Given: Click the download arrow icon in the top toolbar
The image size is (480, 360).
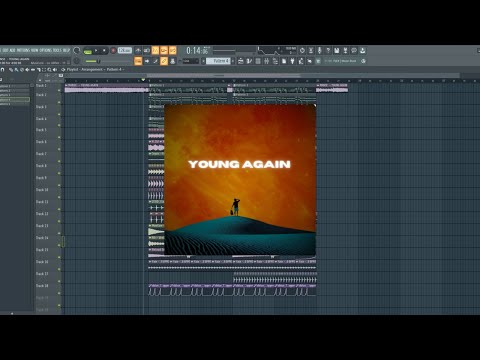Looking at the screenshot, I should coord(363,51).
